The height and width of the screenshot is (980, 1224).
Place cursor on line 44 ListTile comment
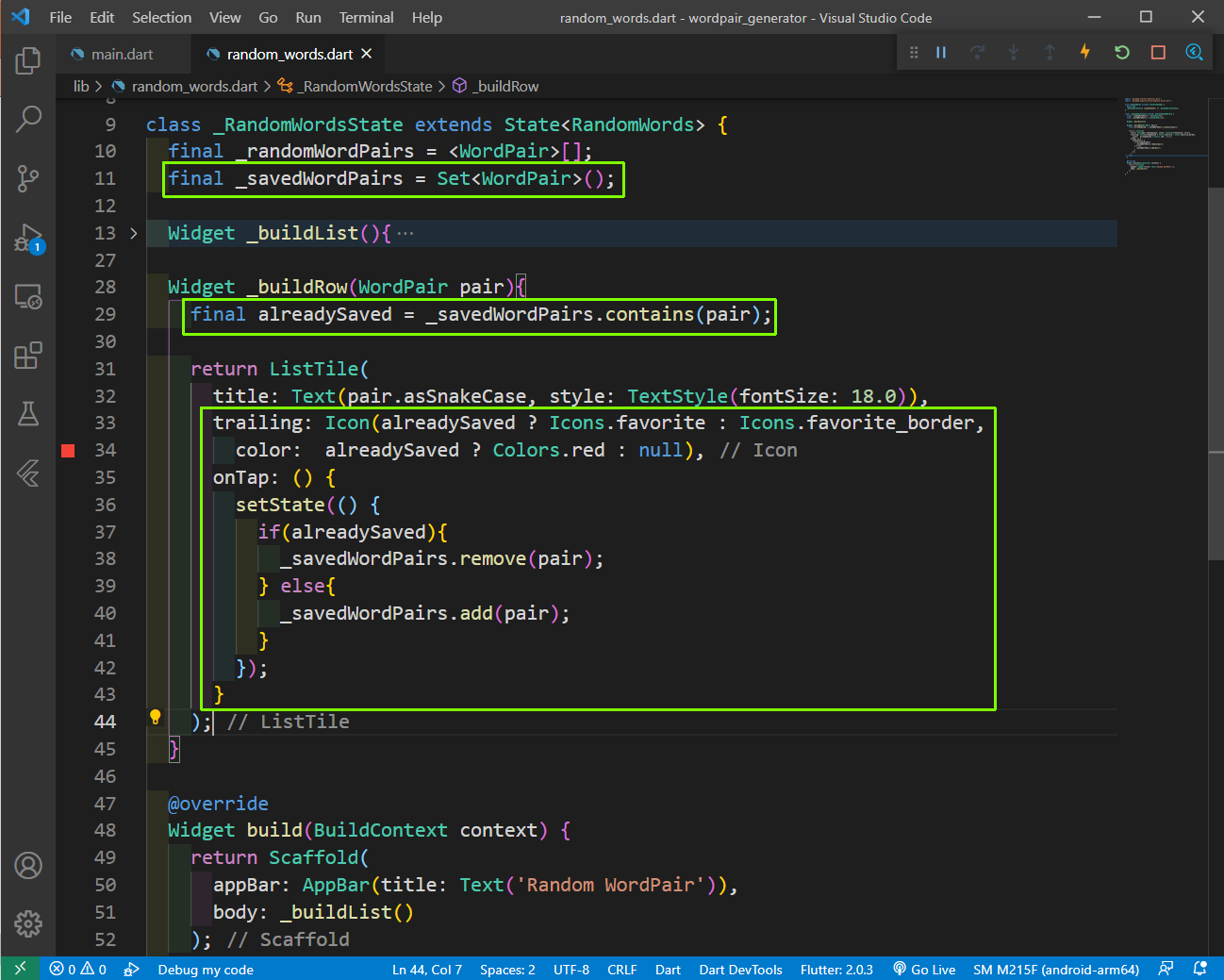point(289,722)
